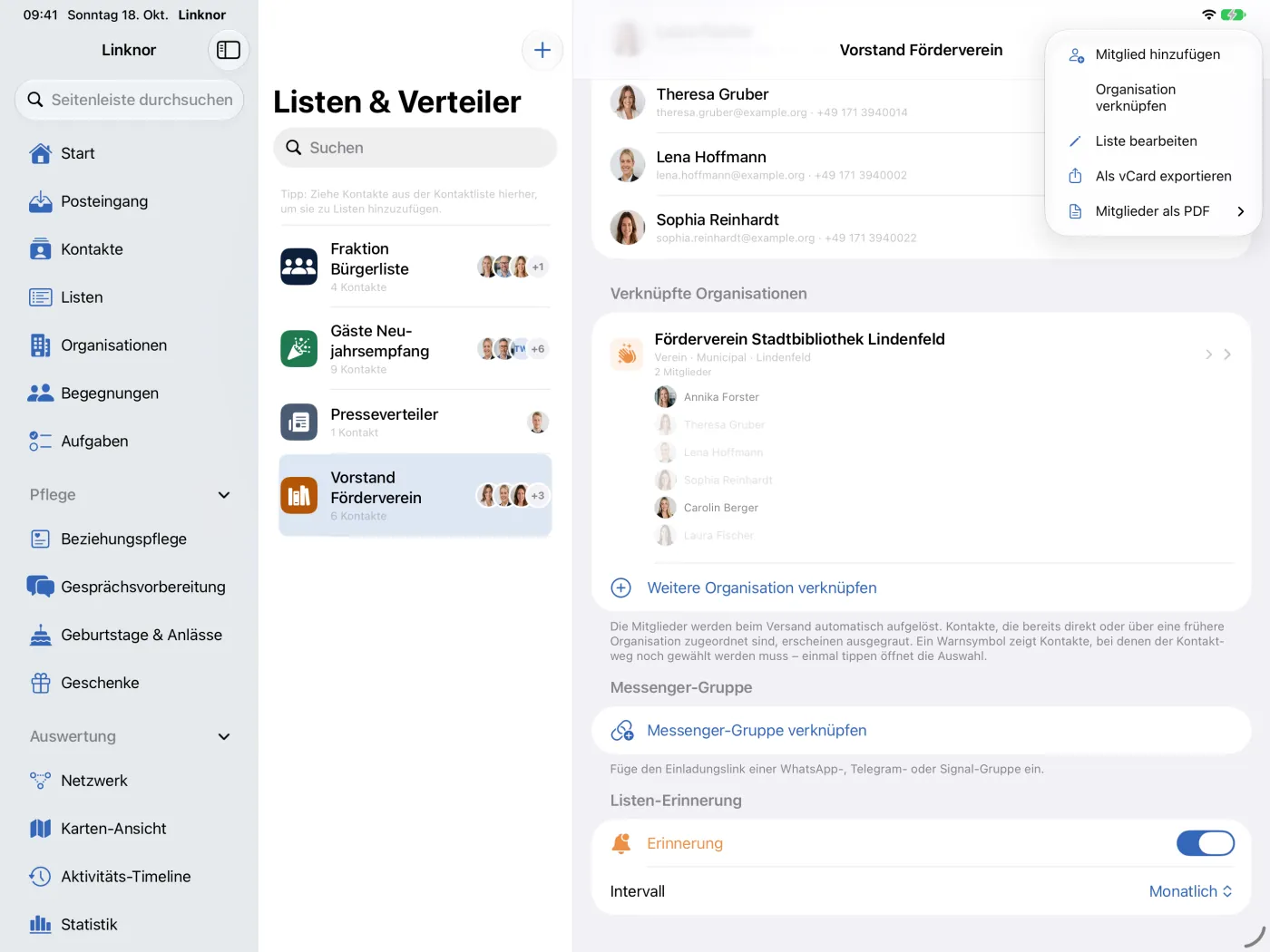The width and height of the screenshot is (1270, 952).
Task: Change the Intervall Monatlich dropdown
Action: pyautogui.click(x=1190, y=891)
